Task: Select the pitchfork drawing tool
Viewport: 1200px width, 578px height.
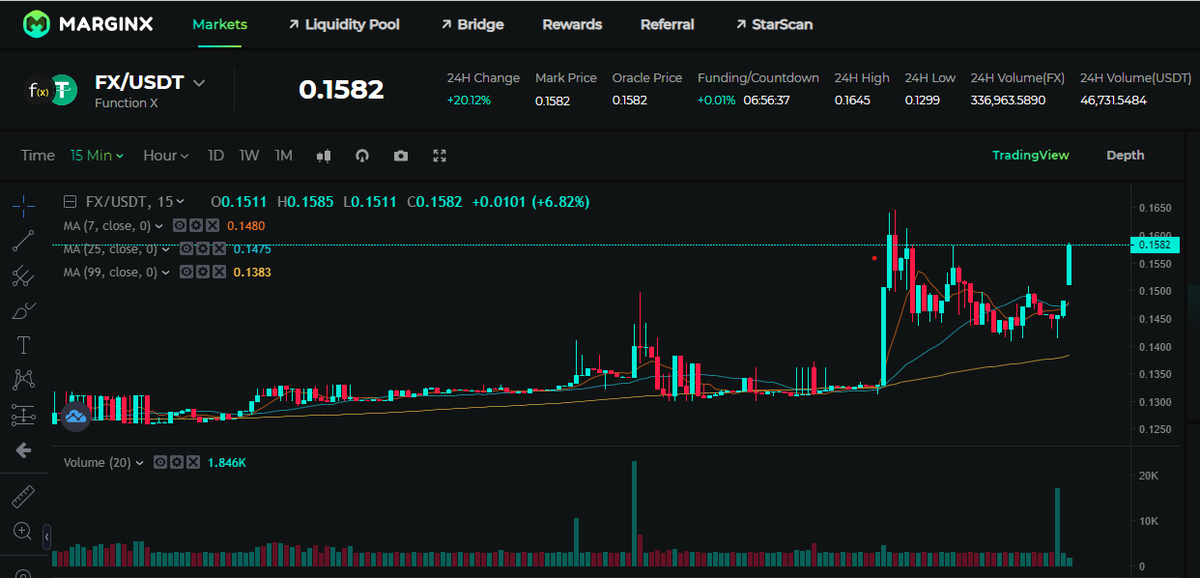Action: click(24, 276)
